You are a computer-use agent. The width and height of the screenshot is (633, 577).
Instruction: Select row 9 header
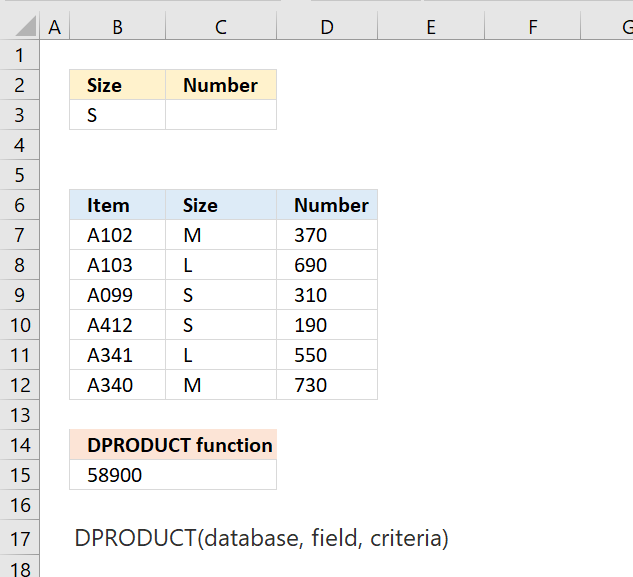click(19, 295)
